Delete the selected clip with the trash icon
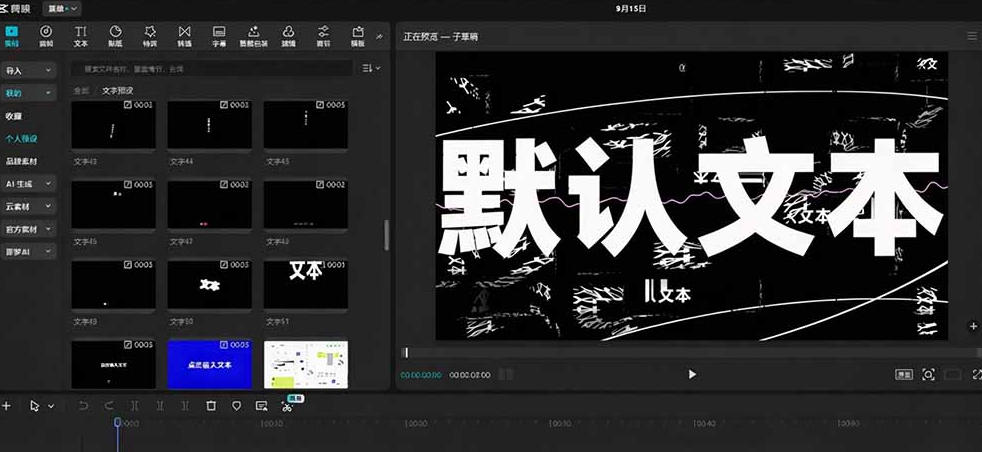The image size is (982, 452). tap(211, 406)
